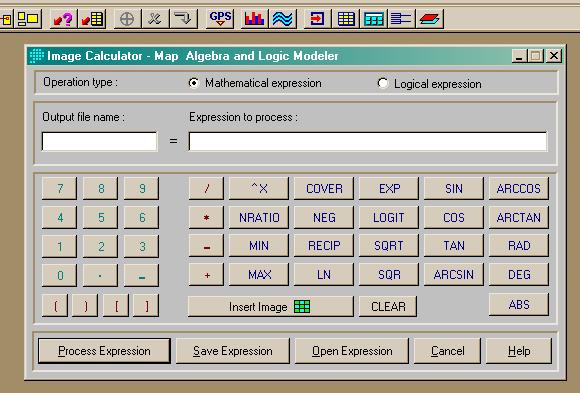The width and height of the screenshot is (580, 393).
Task: Click the red division slash operator button
Action: pos(206,189)
